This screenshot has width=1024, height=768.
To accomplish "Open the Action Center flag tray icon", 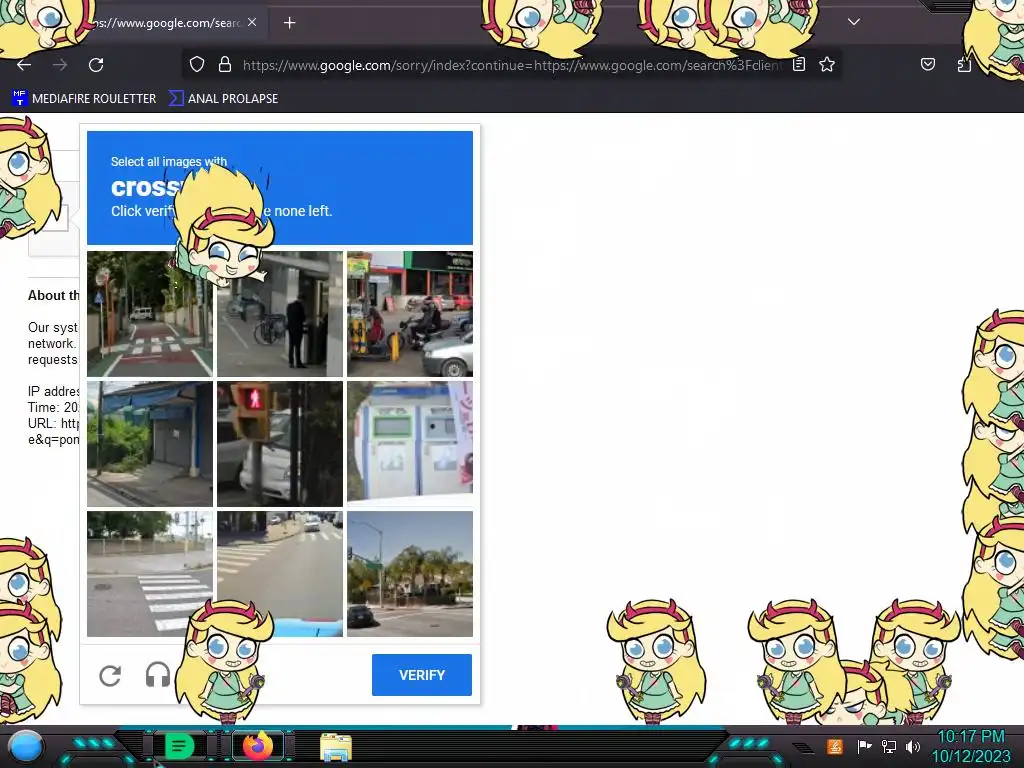I will click(864, 746).
